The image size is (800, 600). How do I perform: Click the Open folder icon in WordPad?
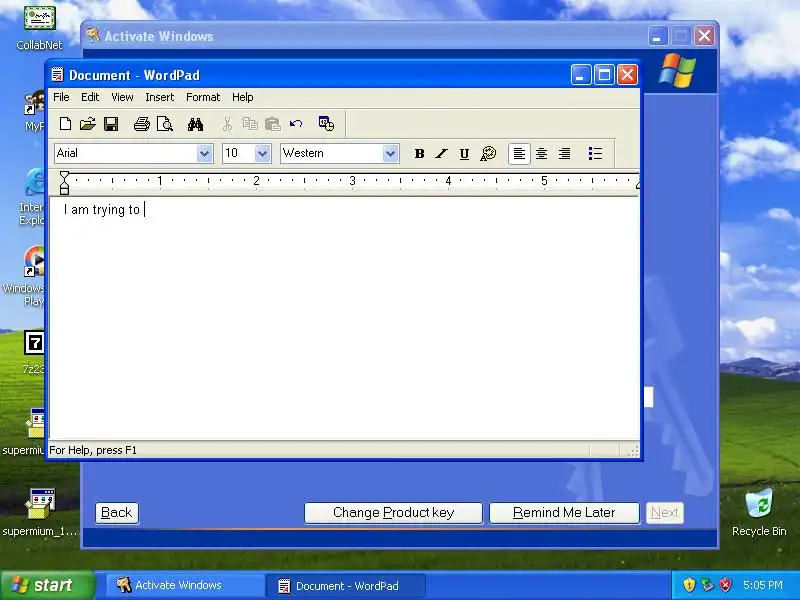point(88,124)
